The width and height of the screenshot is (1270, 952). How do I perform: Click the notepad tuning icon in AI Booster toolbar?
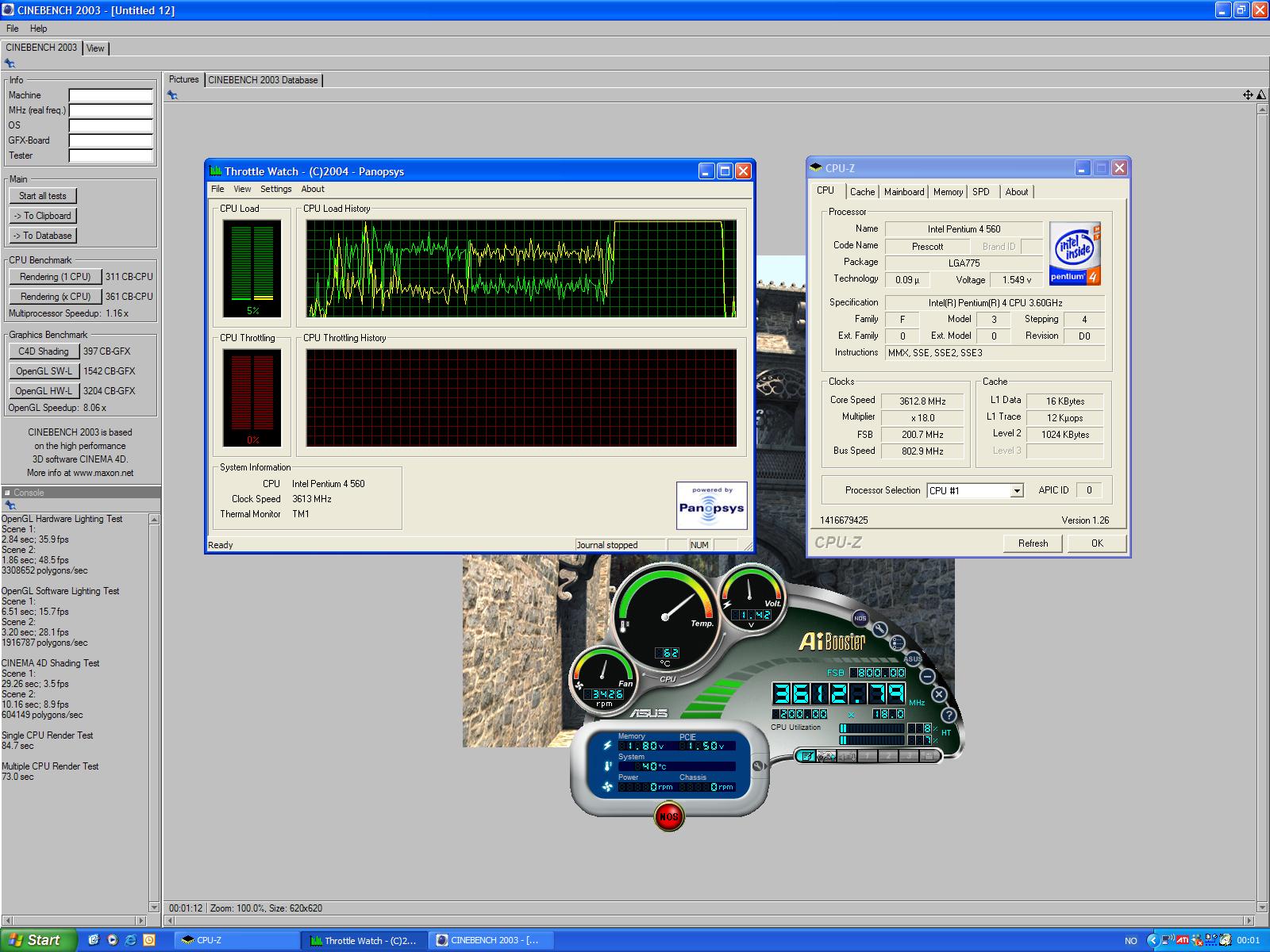[x=807, y=756]
